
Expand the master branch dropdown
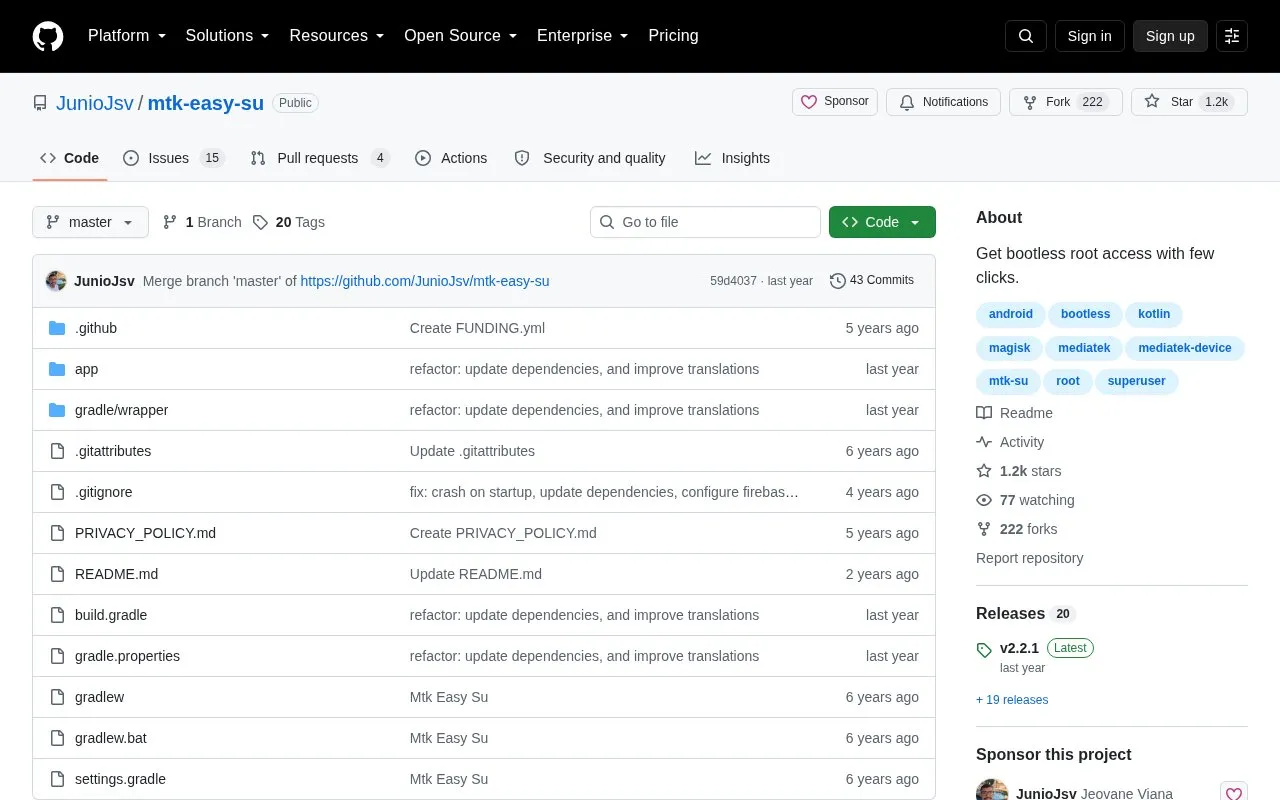(90, 222)
